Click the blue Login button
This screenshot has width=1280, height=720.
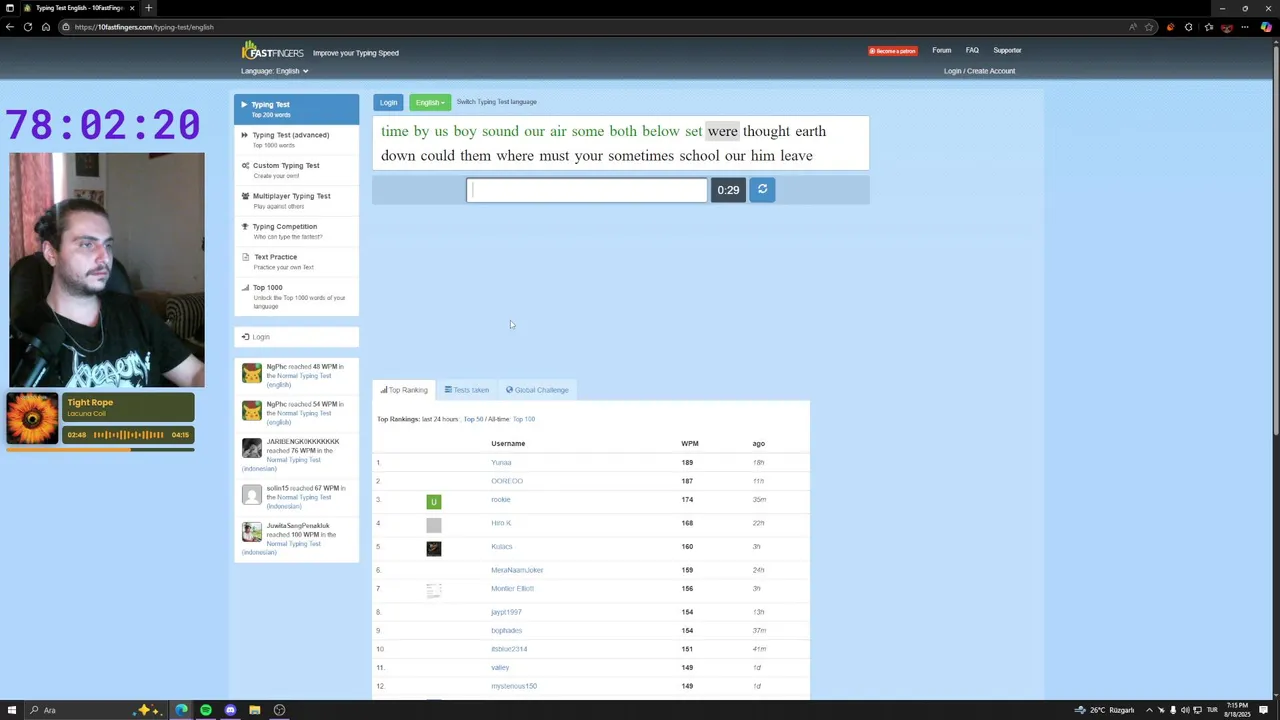pyautogui.click(x=388, y=102)
